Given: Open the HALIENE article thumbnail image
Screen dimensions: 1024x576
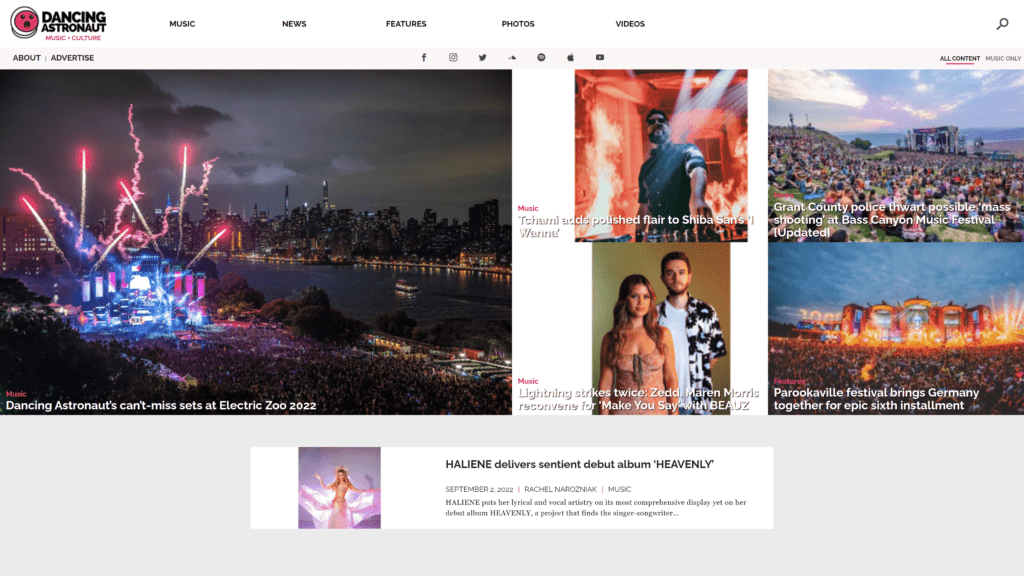Looking at the screenshot, I should (340, 488).
